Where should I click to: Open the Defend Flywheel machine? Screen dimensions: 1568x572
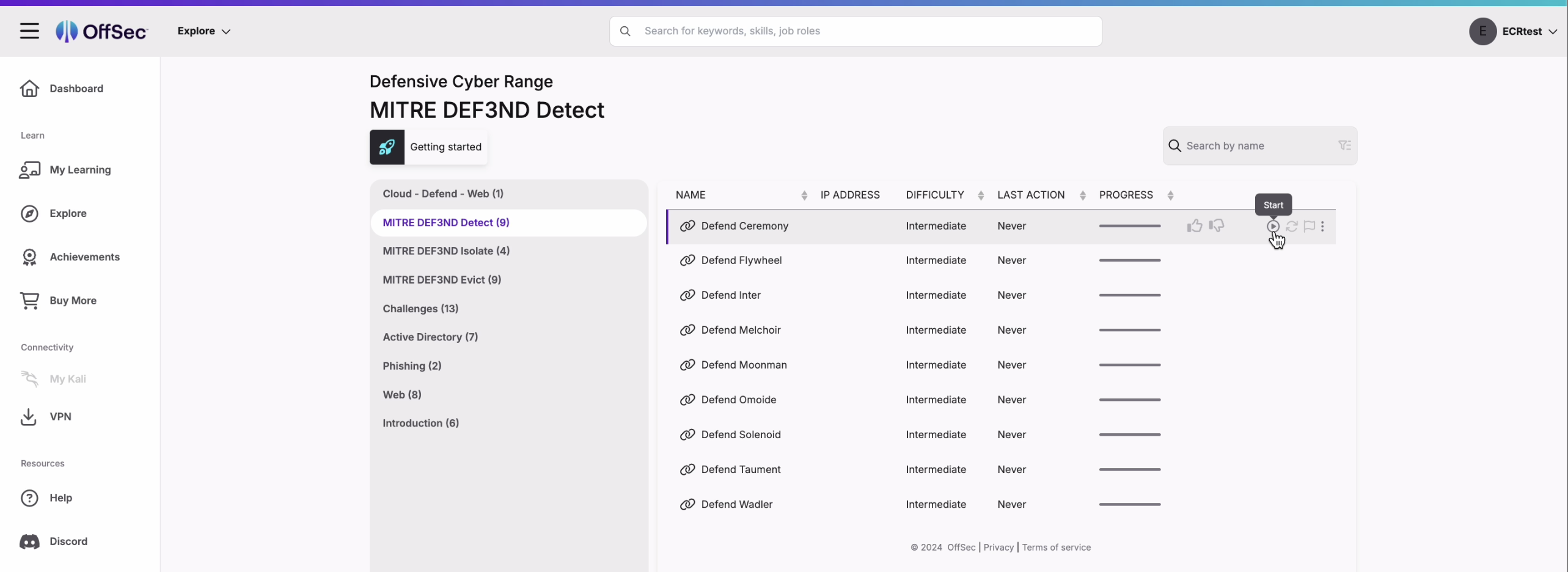click(741, 260)
